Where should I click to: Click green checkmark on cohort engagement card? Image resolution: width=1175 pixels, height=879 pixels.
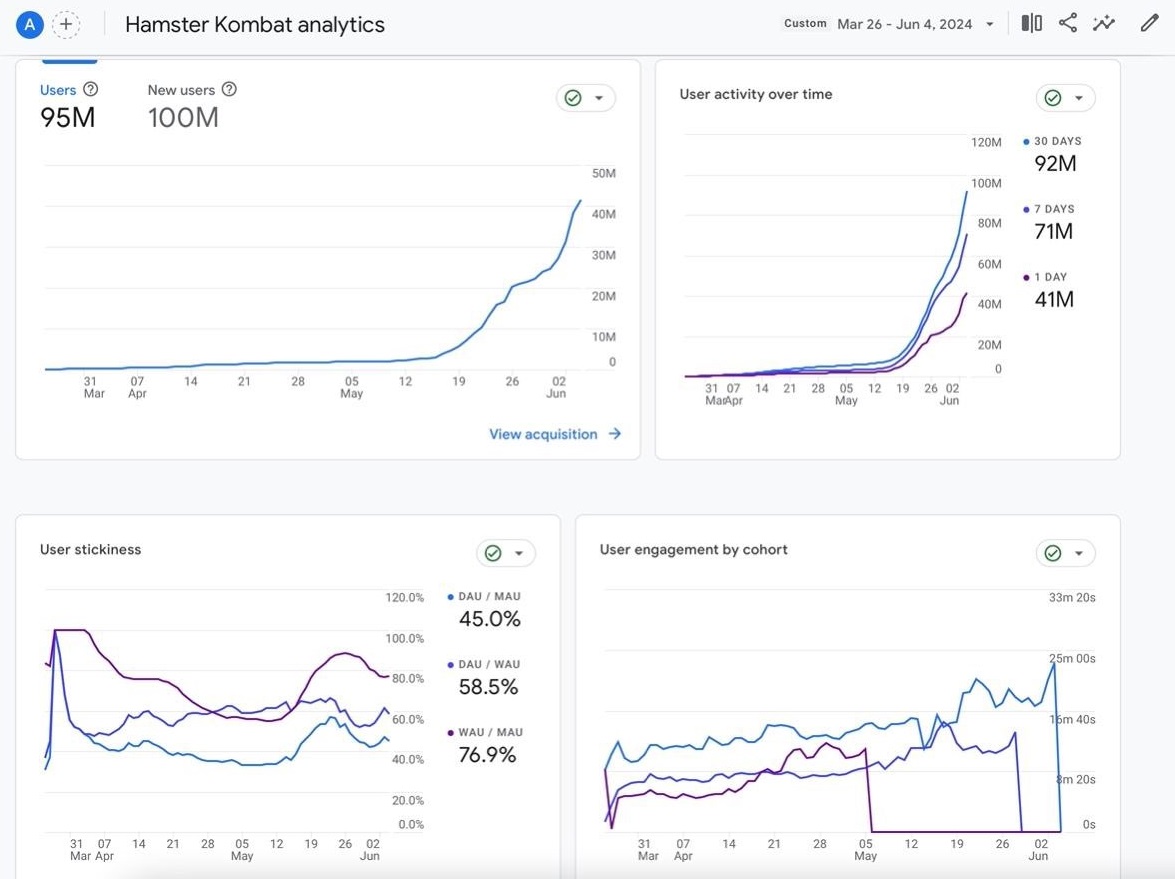tap(1052, 553)
